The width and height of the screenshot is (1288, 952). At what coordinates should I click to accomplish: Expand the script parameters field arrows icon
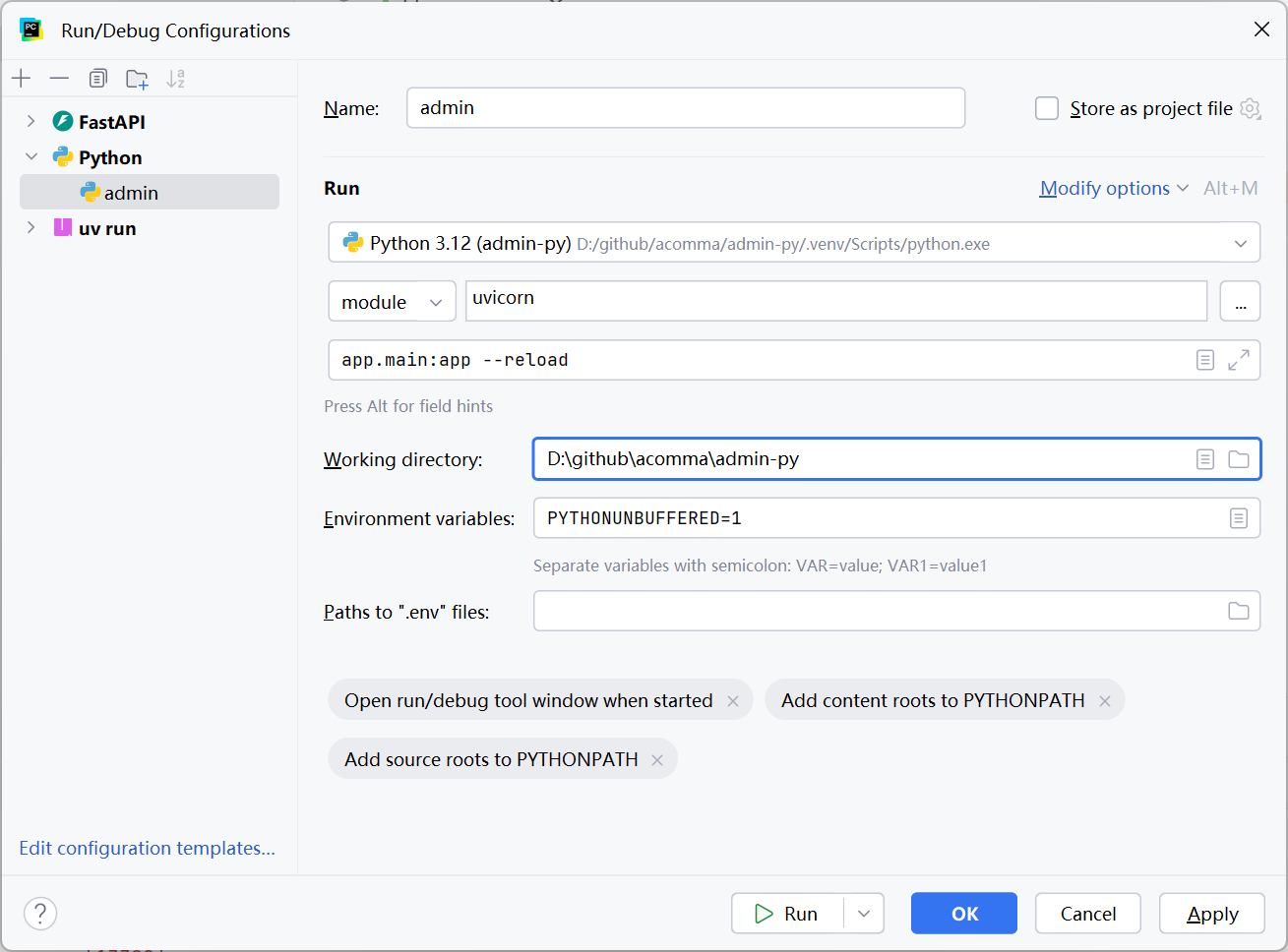(1239, 360)
